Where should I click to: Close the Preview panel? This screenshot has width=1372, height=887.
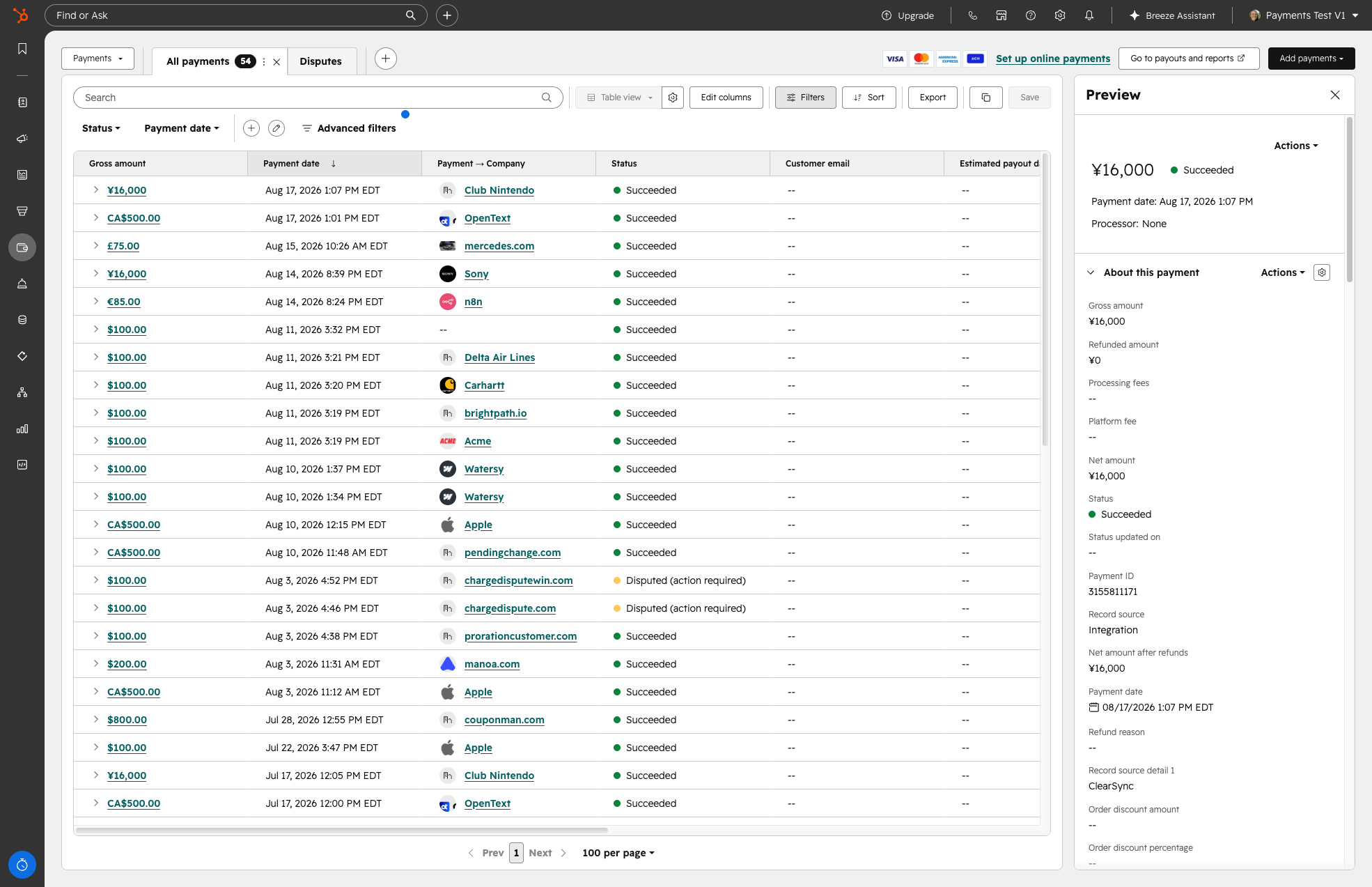(x=1335, y=95)
